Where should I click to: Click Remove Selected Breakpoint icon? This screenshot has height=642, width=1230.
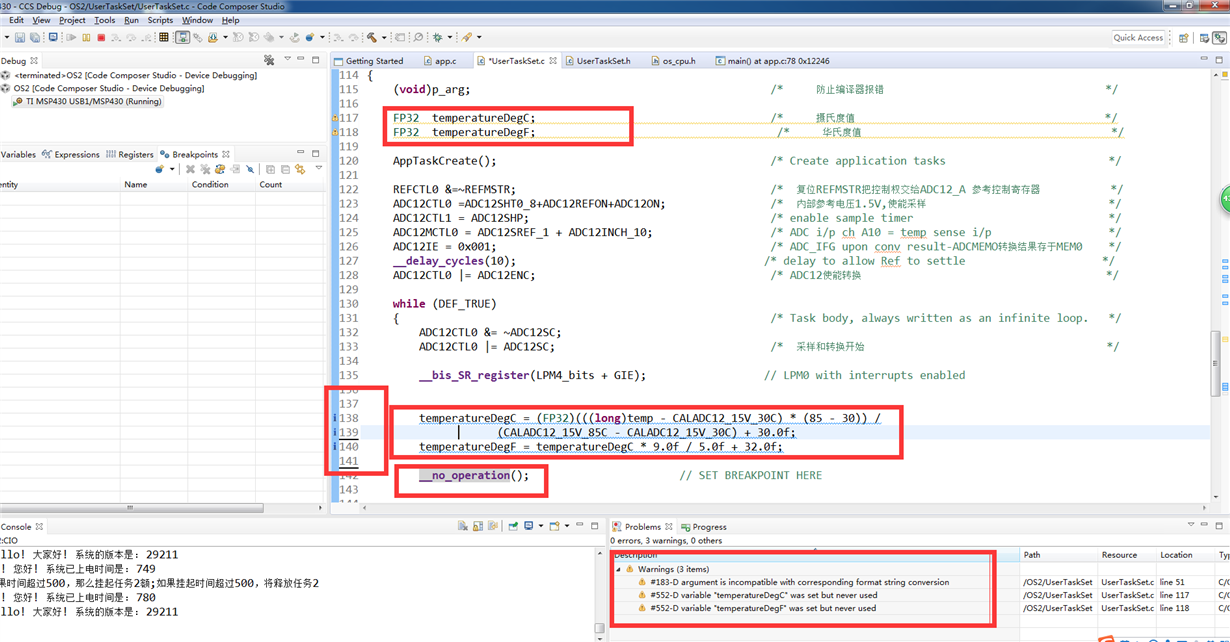pyautogui.click(x=190, y=169)
